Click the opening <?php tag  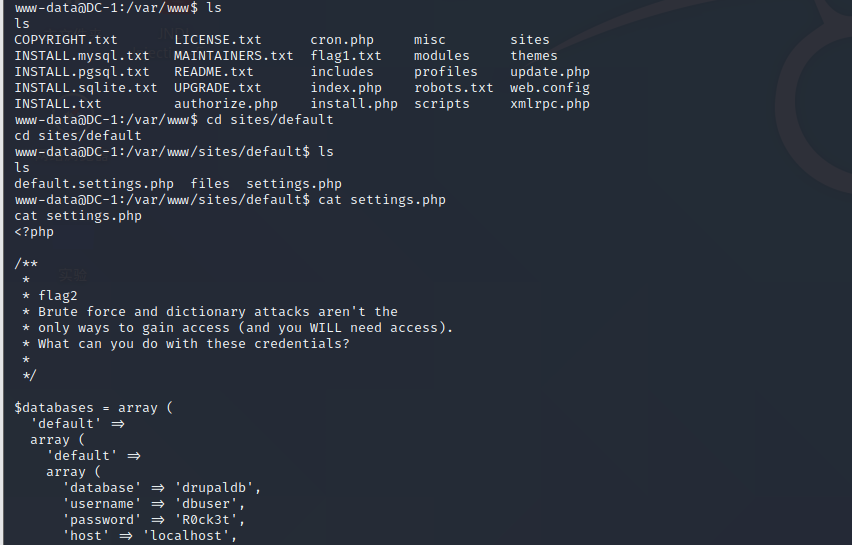click(x=34, y=232)
